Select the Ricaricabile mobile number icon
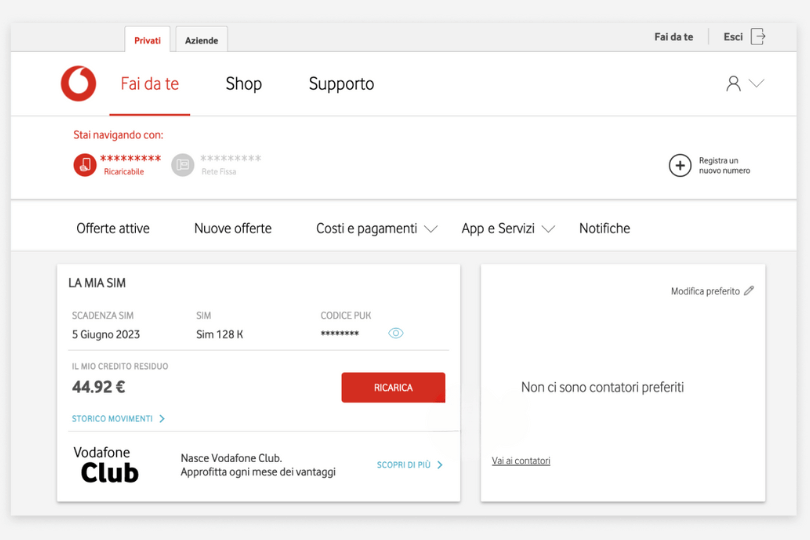Viewport: 810px width, 540px height. pyautogui.click(x=85, y=165)
